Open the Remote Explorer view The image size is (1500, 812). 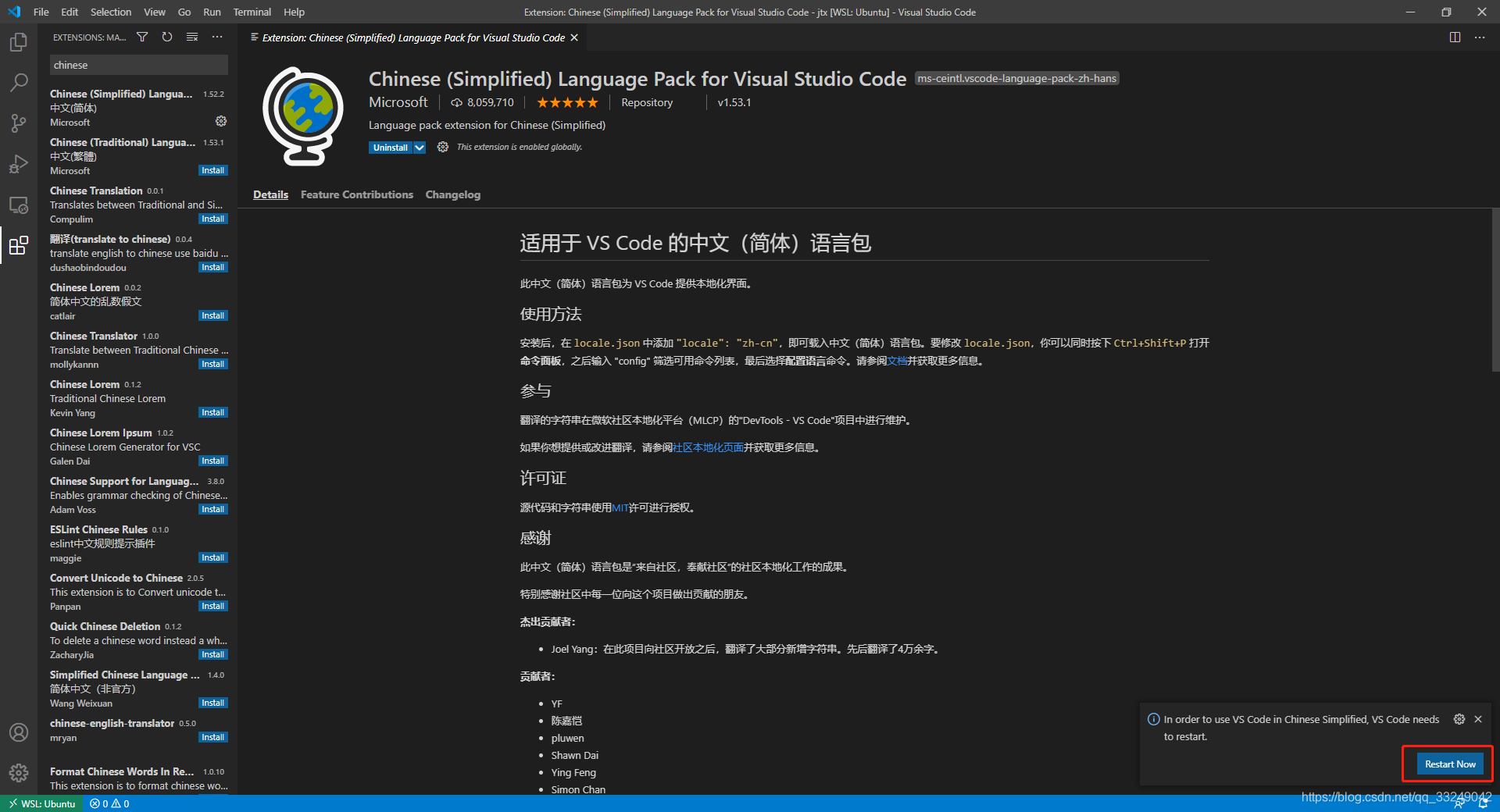click(19, 205)
